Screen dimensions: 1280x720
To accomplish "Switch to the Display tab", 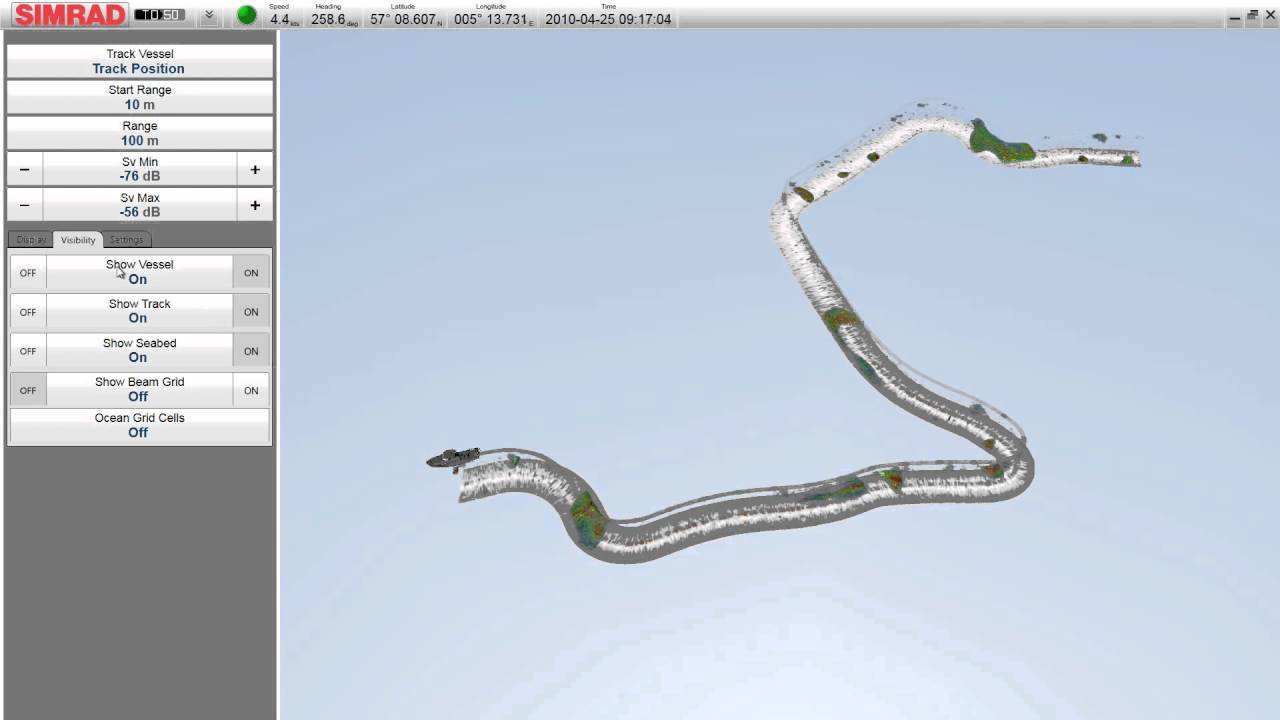I will pos(31,240).
